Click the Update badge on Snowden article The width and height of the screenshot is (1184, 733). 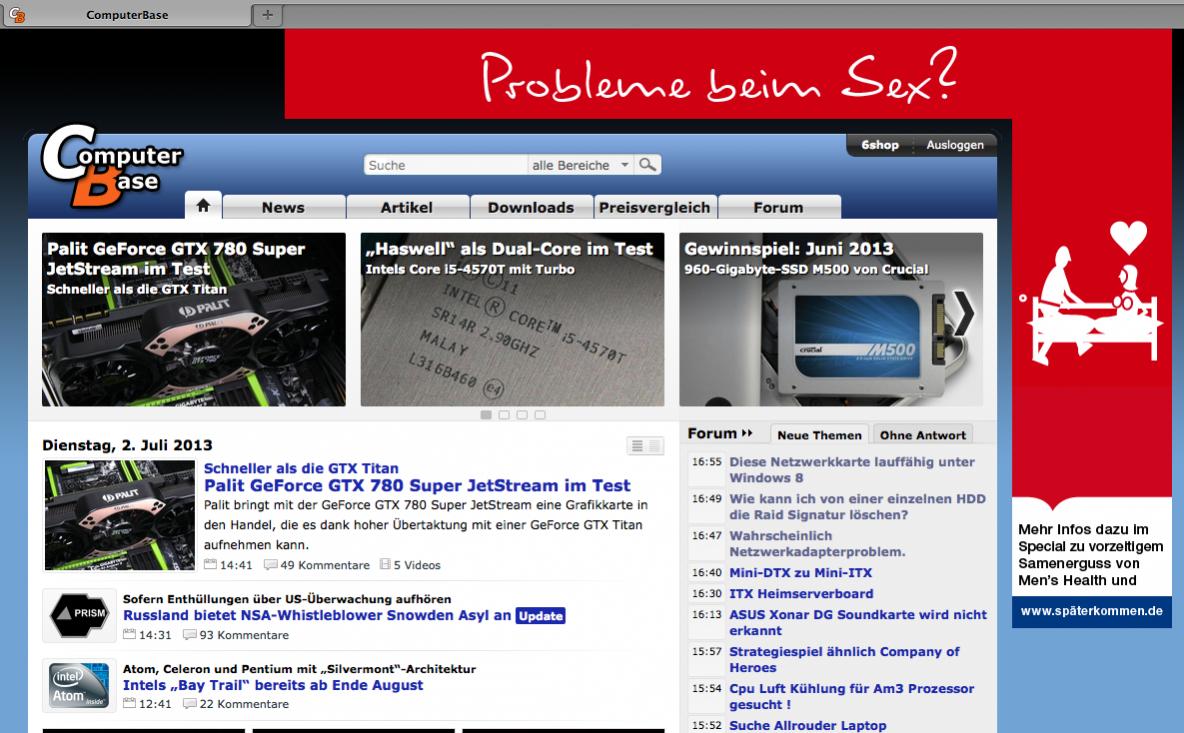coord(541,615)
